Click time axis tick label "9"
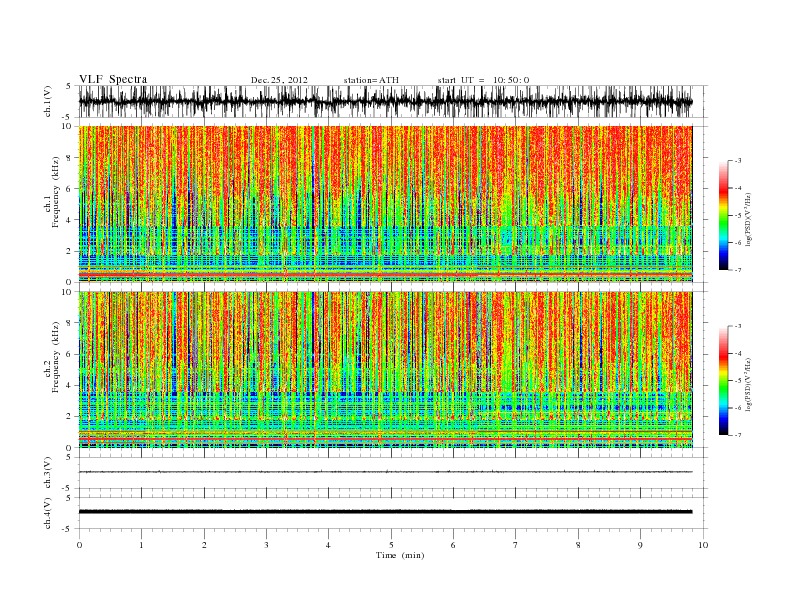The width and height of the screenshot is (792, 612). click(x=640, y=545)
